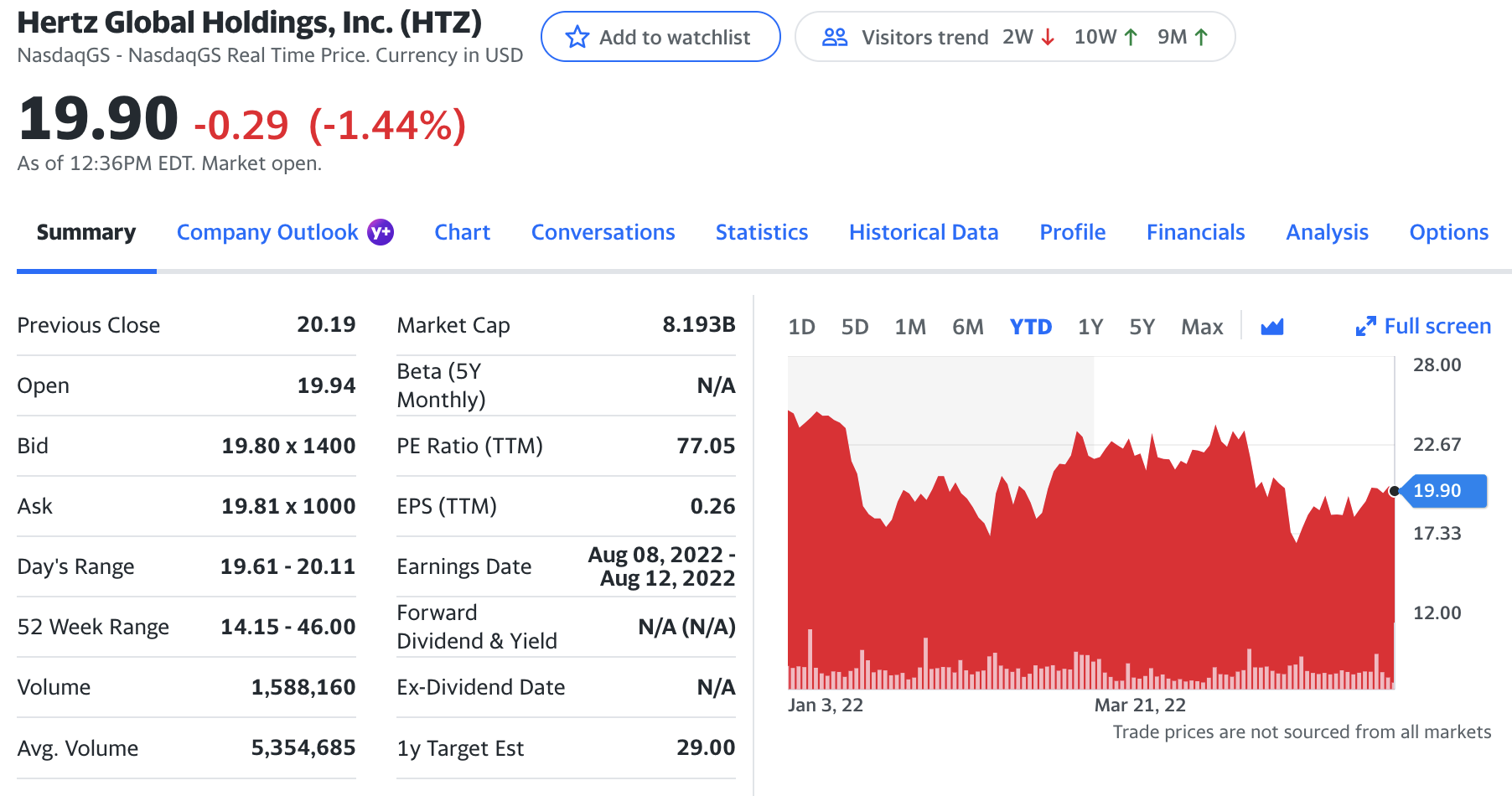Activate the YTD chart range
This screenshot has width=1512, height=796.
tap(1030, 327)
